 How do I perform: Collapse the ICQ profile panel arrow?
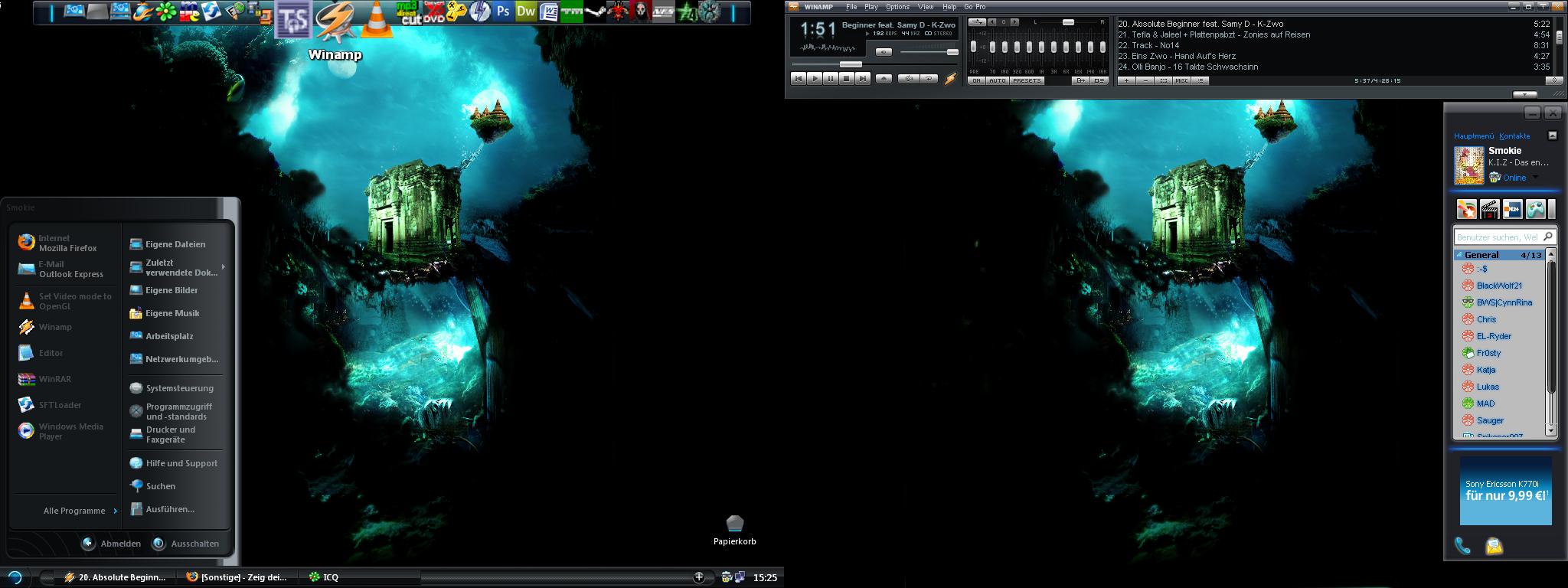[x=1552, y=136]
